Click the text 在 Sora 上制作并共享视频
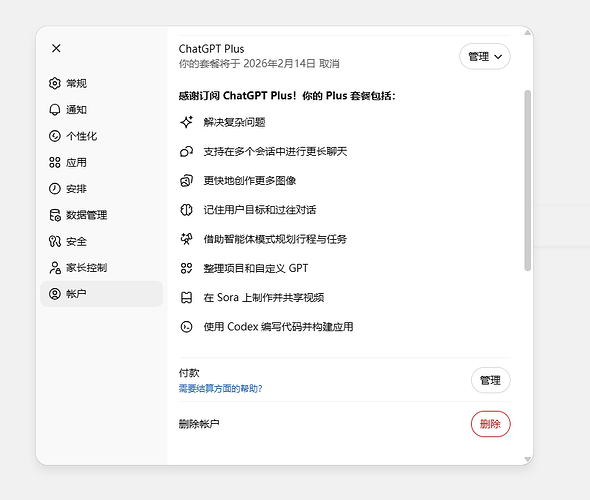 coord(264,298)
